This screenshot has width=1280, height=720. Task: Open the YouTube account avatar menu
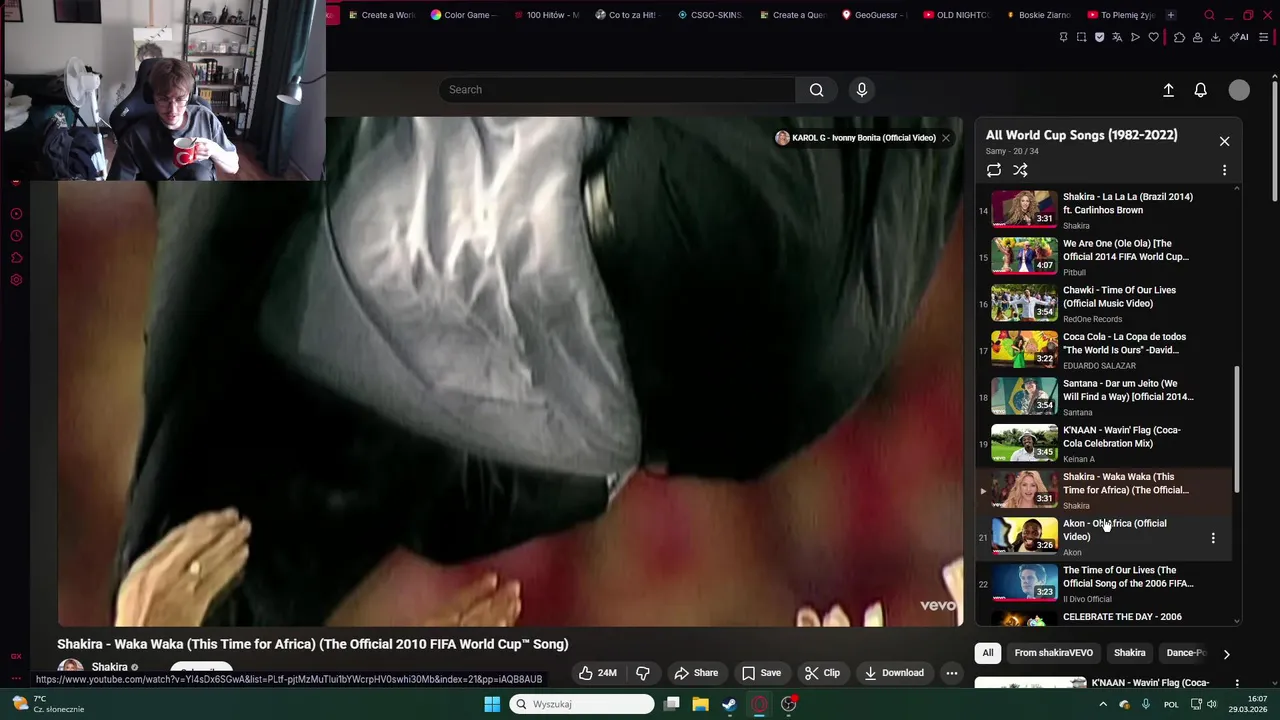tap(1239, 90)
